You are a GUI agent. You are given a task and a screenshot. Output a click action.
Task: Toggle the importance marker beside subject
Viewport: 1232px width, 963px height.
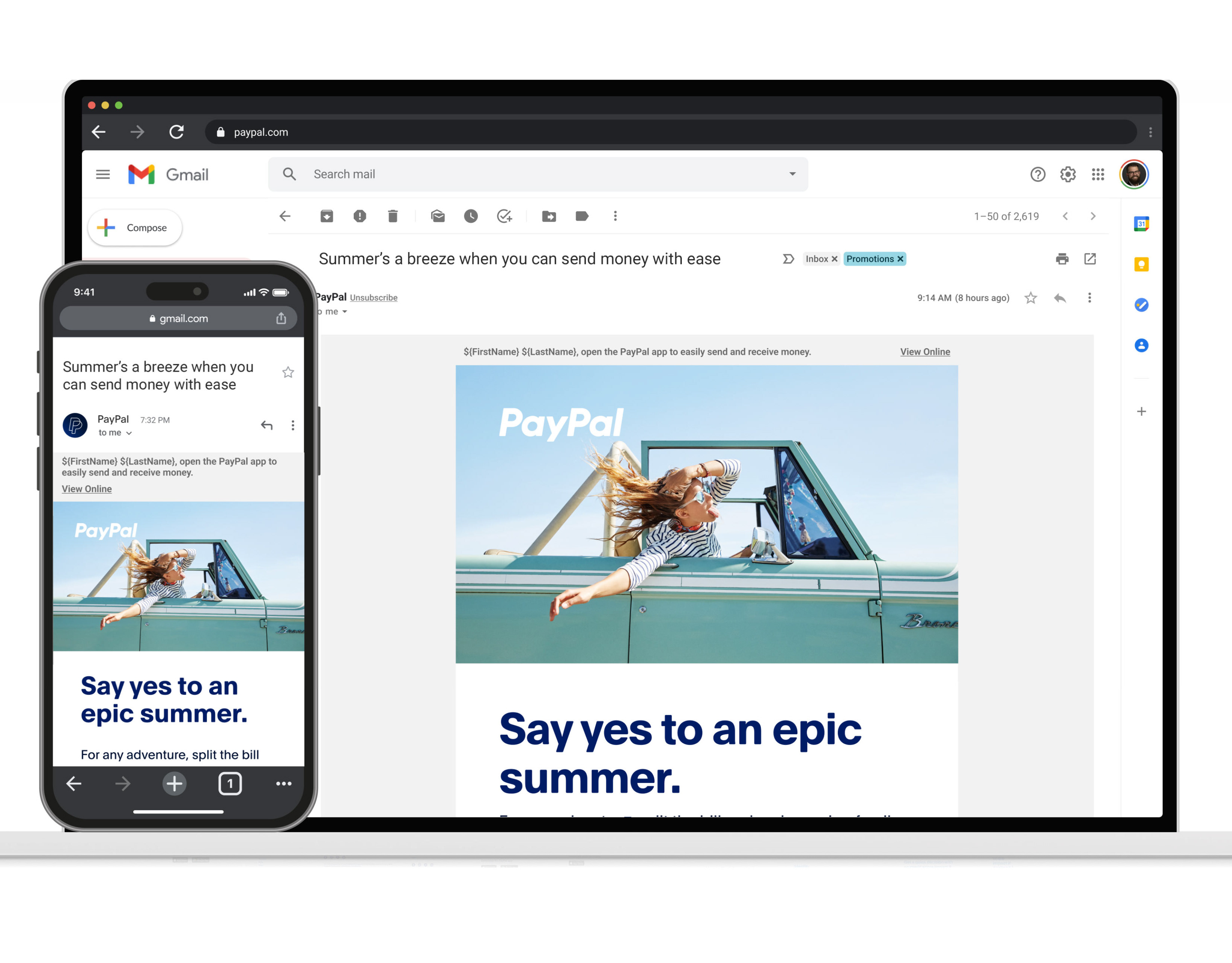tap(788, 259)
